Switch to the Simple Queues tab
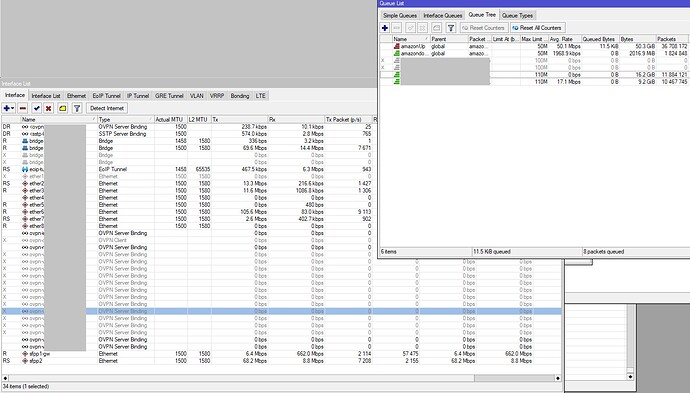690x393 pixels. (x=400, y=15)
